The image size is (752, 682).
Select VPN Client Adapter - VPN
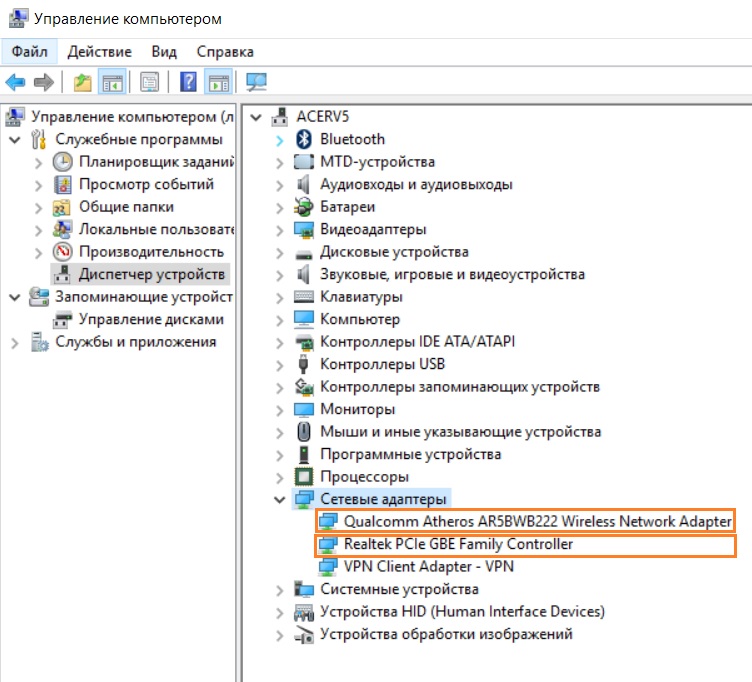pos(429,566)
